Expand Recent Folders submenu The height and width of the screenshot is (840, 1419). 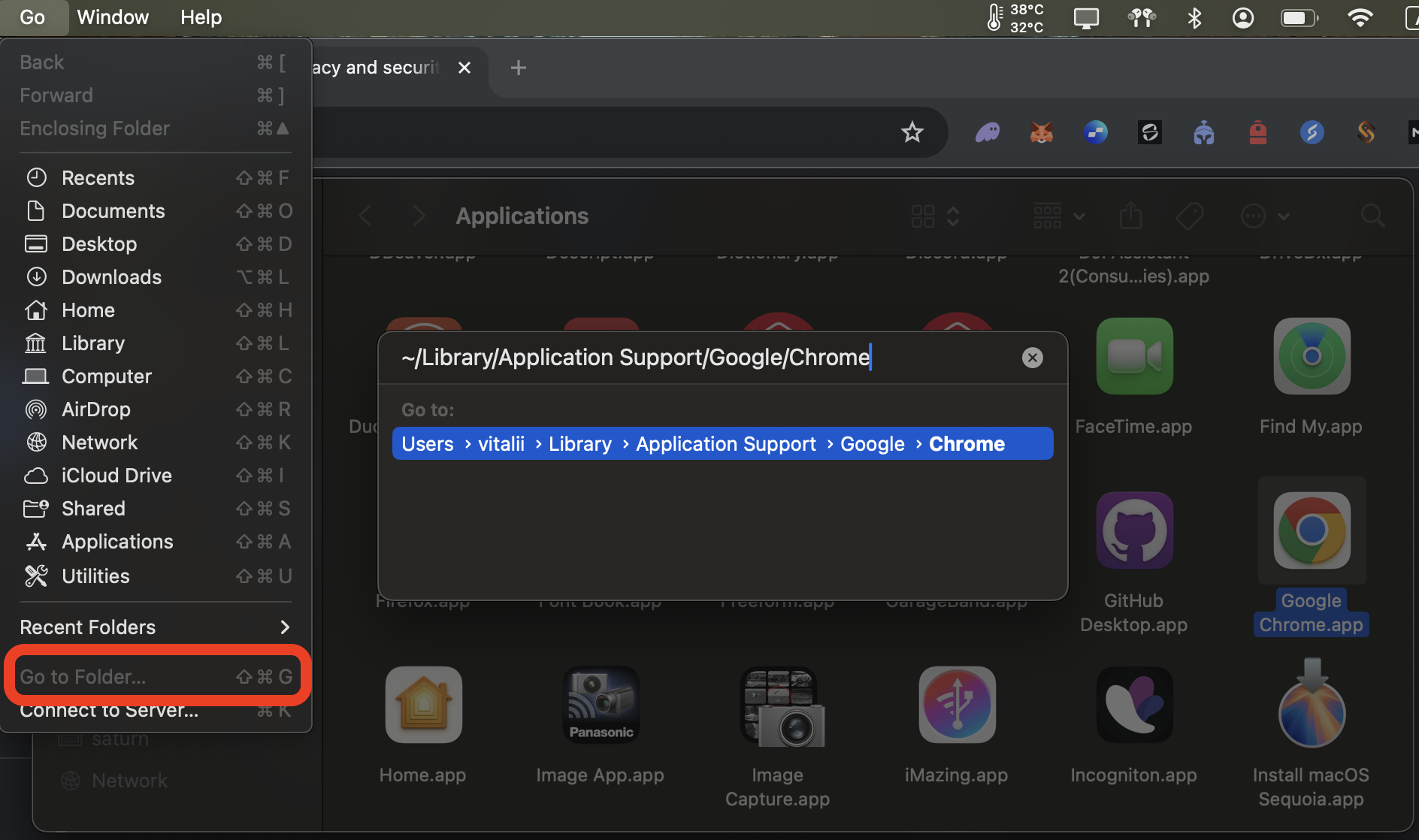coord(156,627)
